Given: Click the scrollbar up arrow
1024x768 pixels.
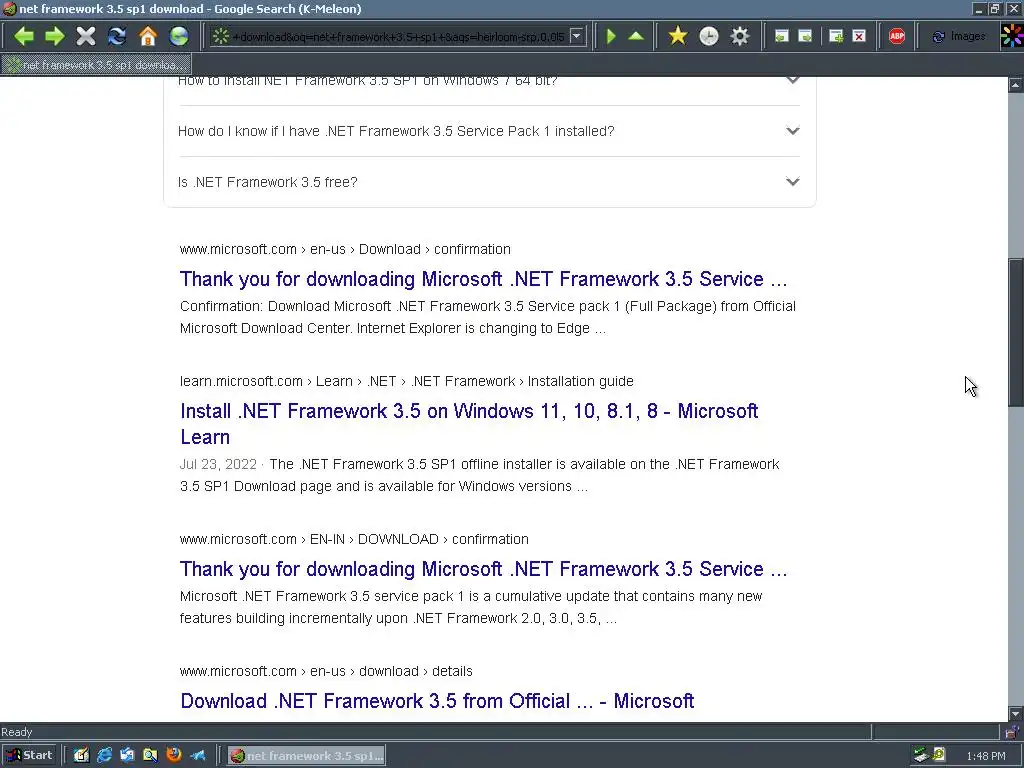Looking at the screenshot, I should click(x=1016, y=85).
